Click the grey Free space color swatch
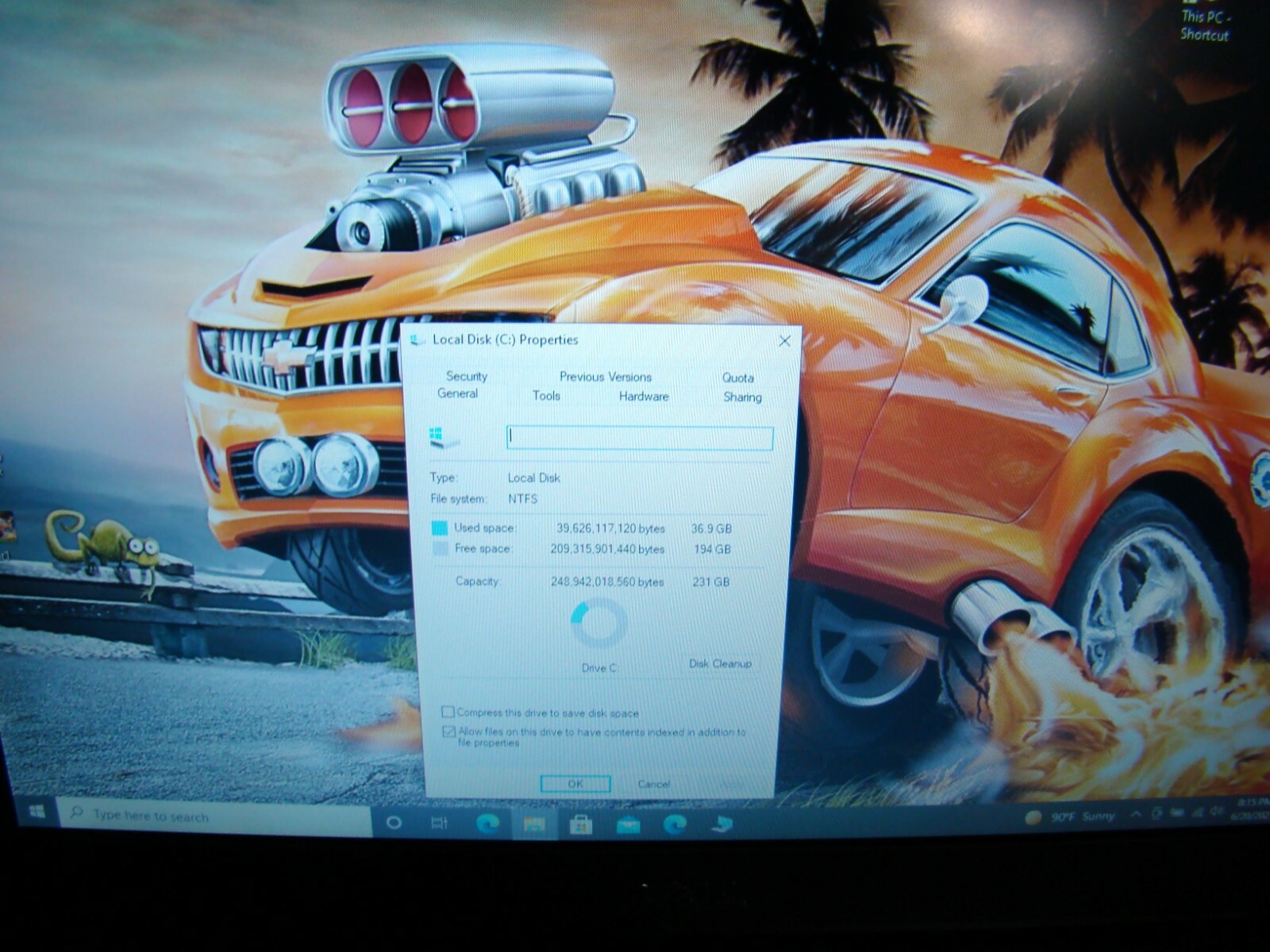 coord(440,549)
